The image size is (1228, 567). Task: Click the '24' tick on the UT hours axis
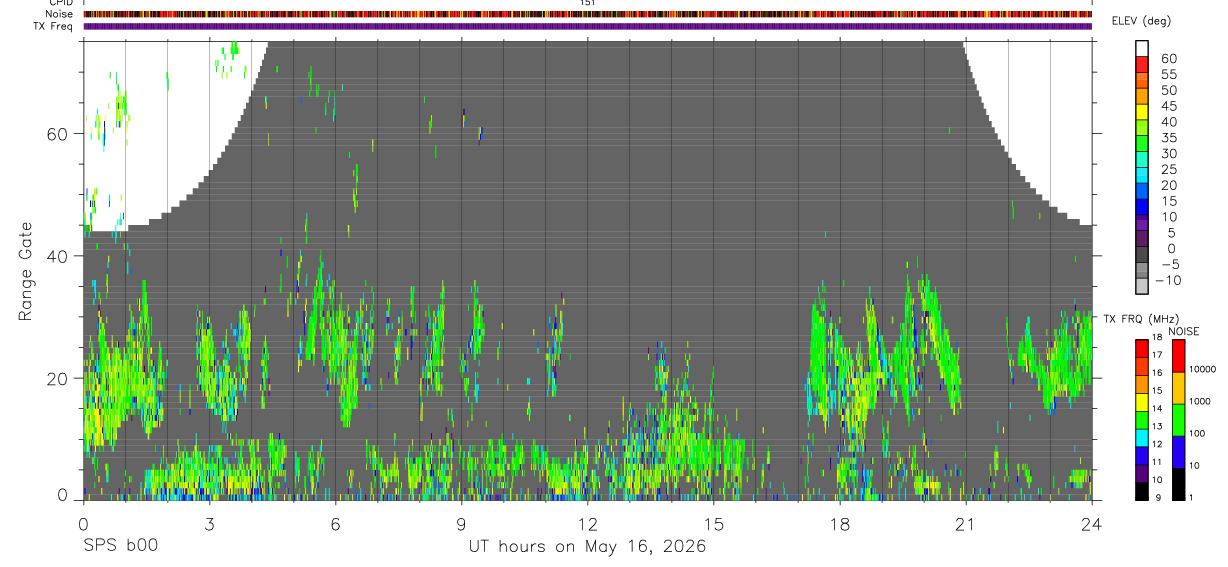click(1091, 523)
